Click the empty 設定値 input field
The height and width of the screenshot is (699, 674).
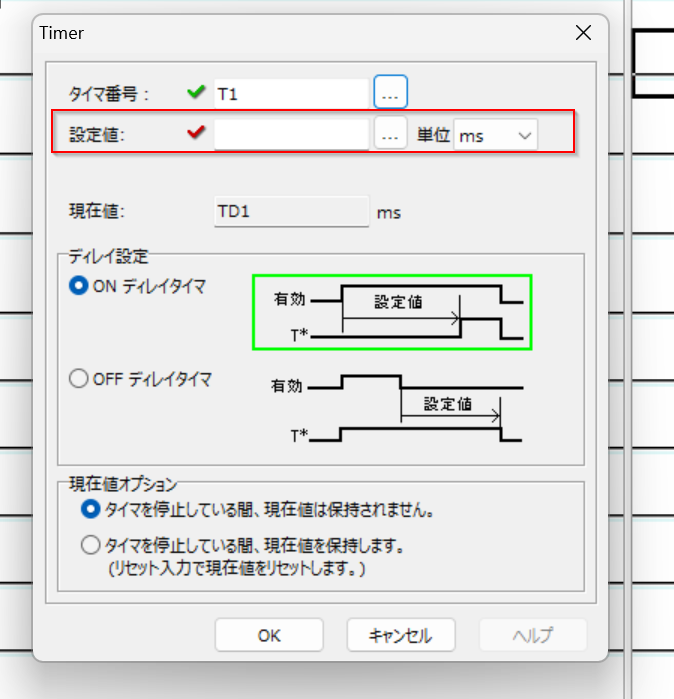click(291, 134)
